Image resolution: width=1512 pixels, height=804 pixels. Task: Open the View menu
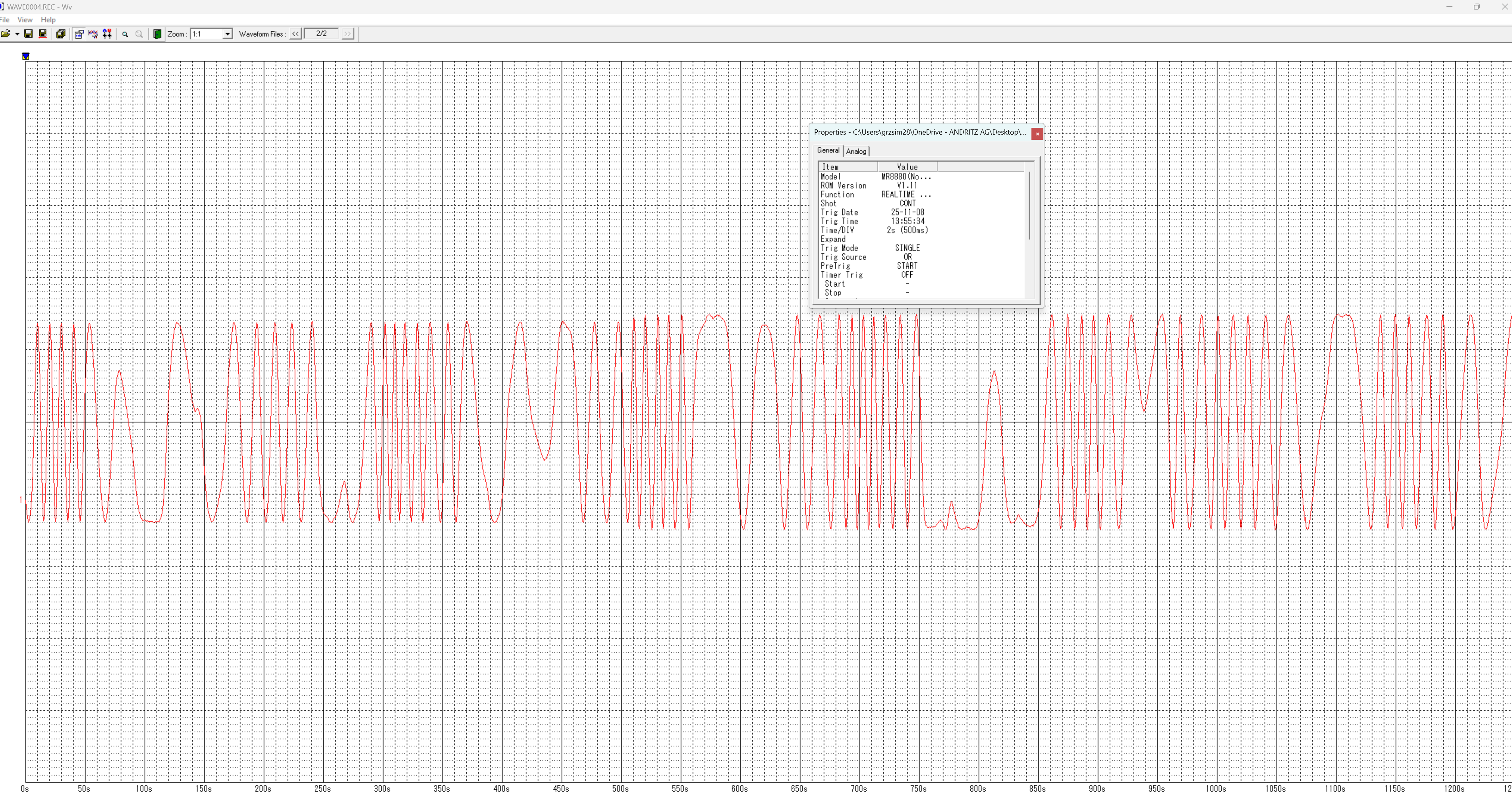click(25, 19)
